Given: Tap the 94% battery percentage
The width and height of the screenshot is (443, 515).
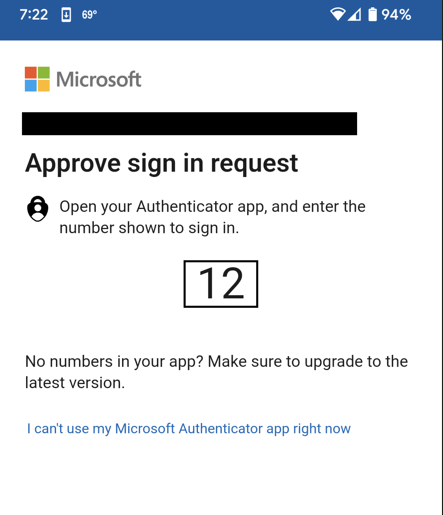Looking at the screenshot, I should pyautogui.click(x=396, y=15).
